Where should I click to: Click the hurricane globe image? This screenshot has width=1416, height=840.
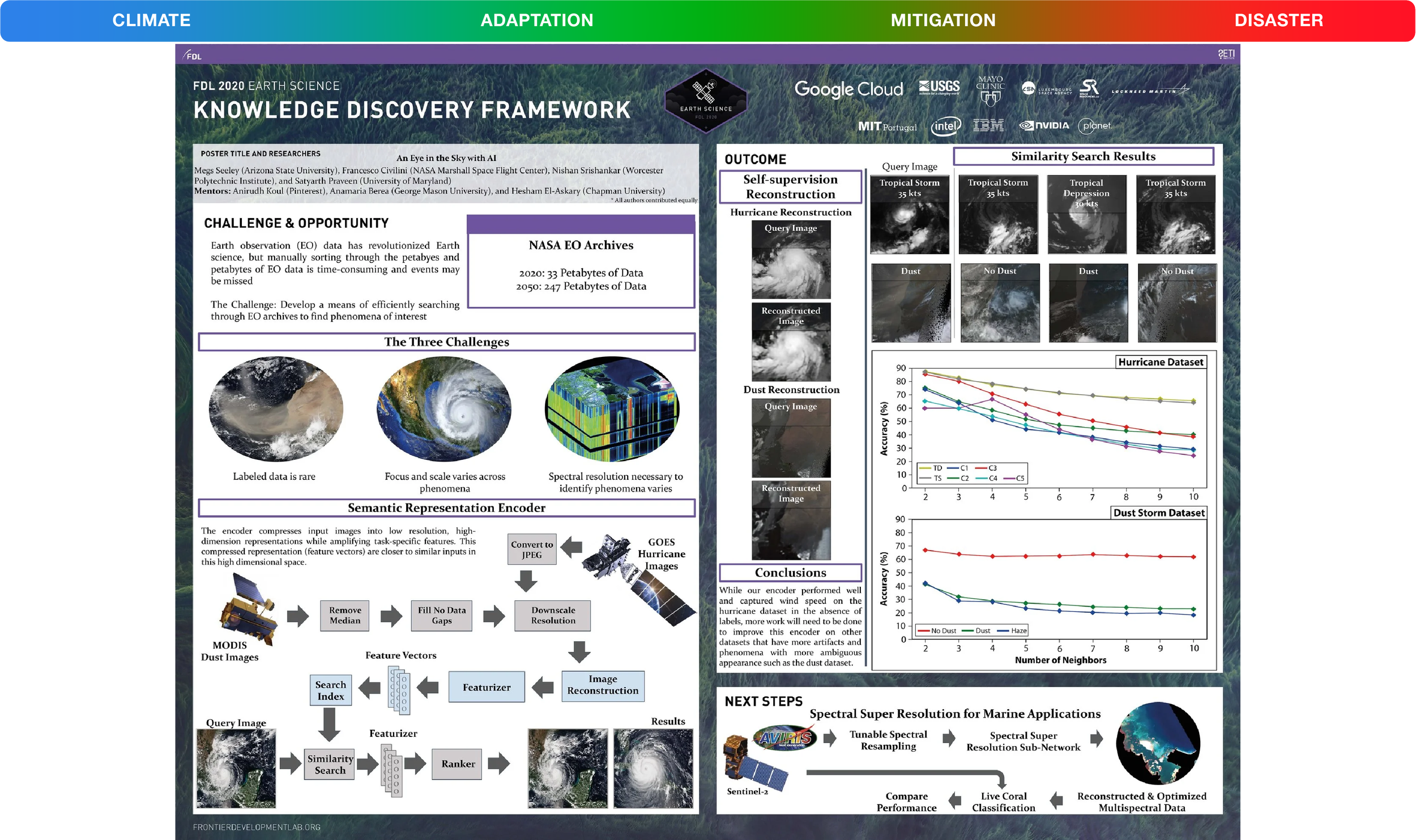444,408
